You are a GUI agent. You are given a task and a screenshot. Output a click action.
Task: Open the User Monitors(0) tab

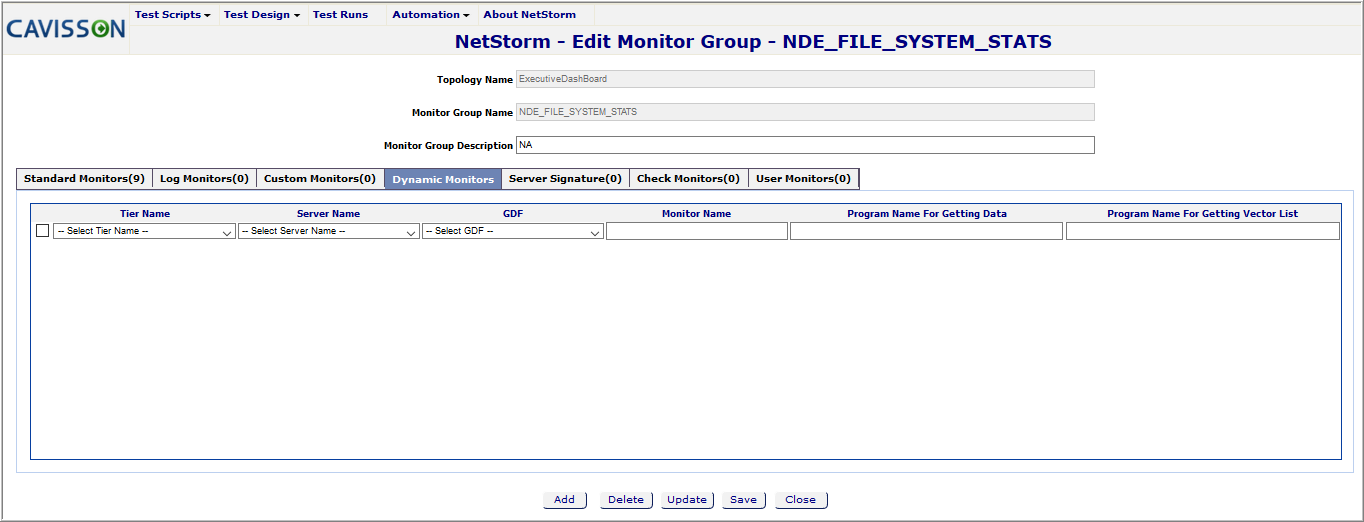point(803,178)
